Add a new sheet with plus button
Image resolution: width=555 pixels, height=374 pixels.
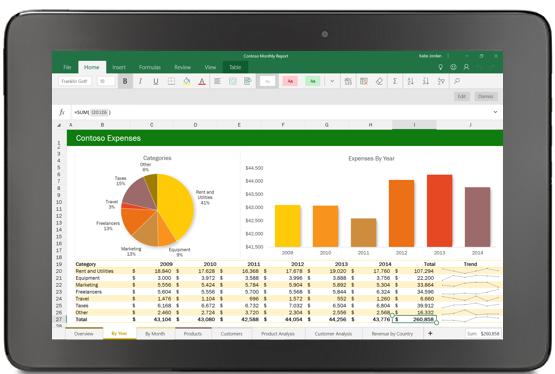430,333
